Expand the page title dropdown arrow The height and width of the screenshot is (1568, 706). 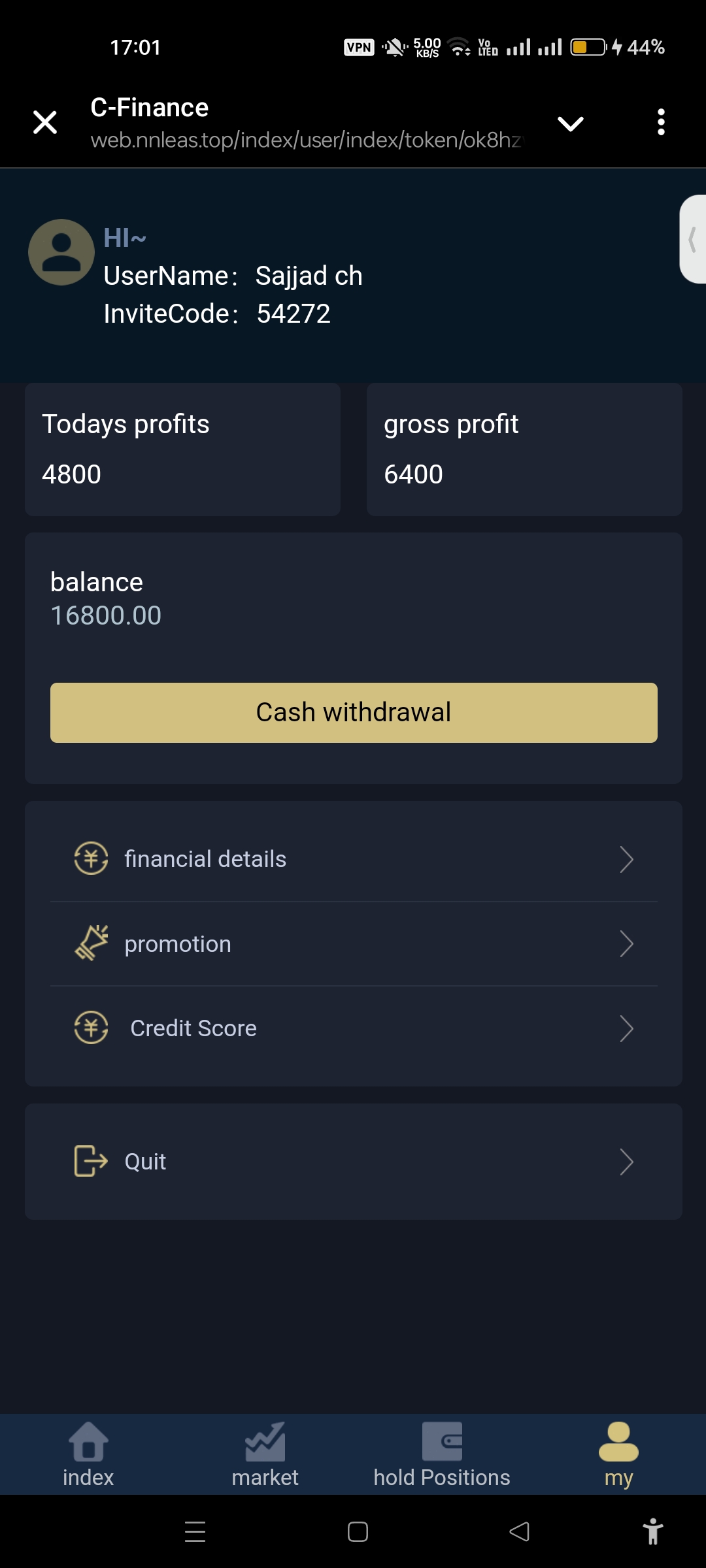[x=570, y=123]
